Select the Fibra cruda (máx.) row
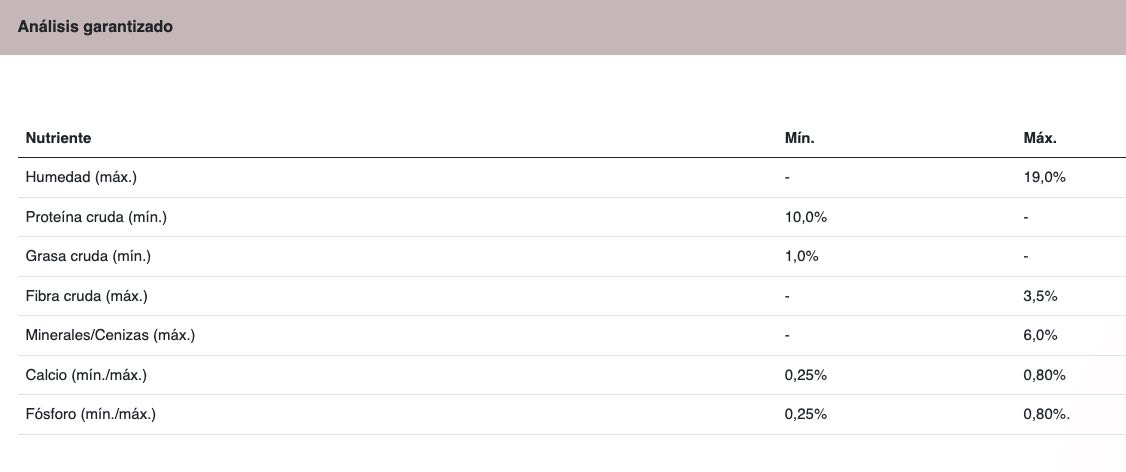Screen dimensions: 1126x472 click(572, 296)
